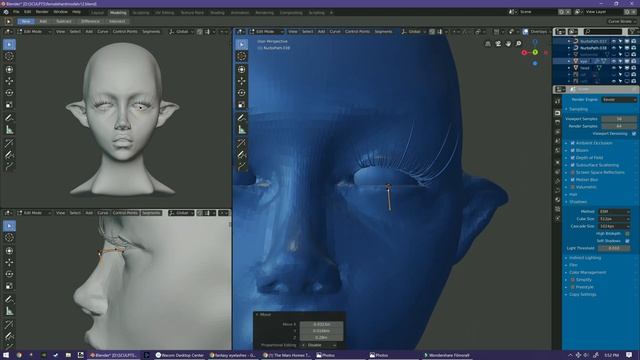The image size is (640, 360).
Task: Open the editor type menu of main viewport
Action: (x=241, y=31)
